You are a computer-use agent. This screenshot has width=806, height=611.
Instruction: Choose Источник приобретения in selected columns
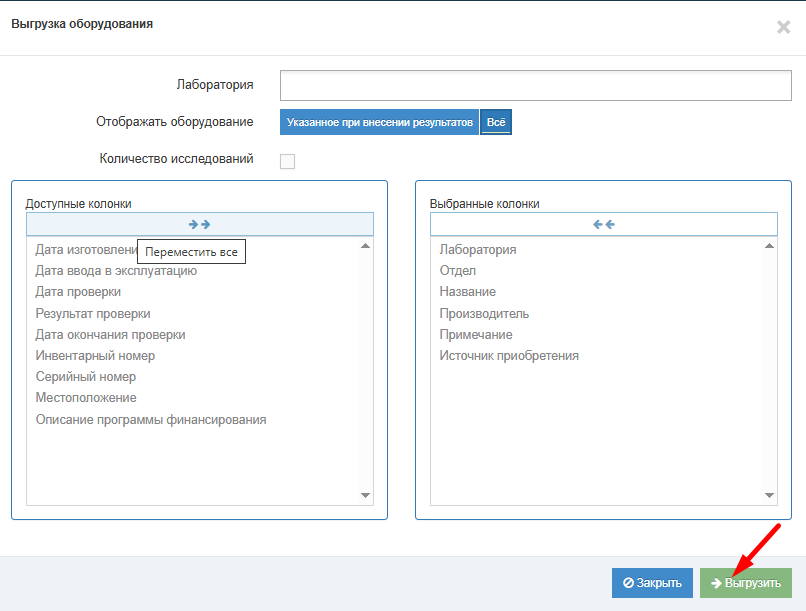pos(509,356)
